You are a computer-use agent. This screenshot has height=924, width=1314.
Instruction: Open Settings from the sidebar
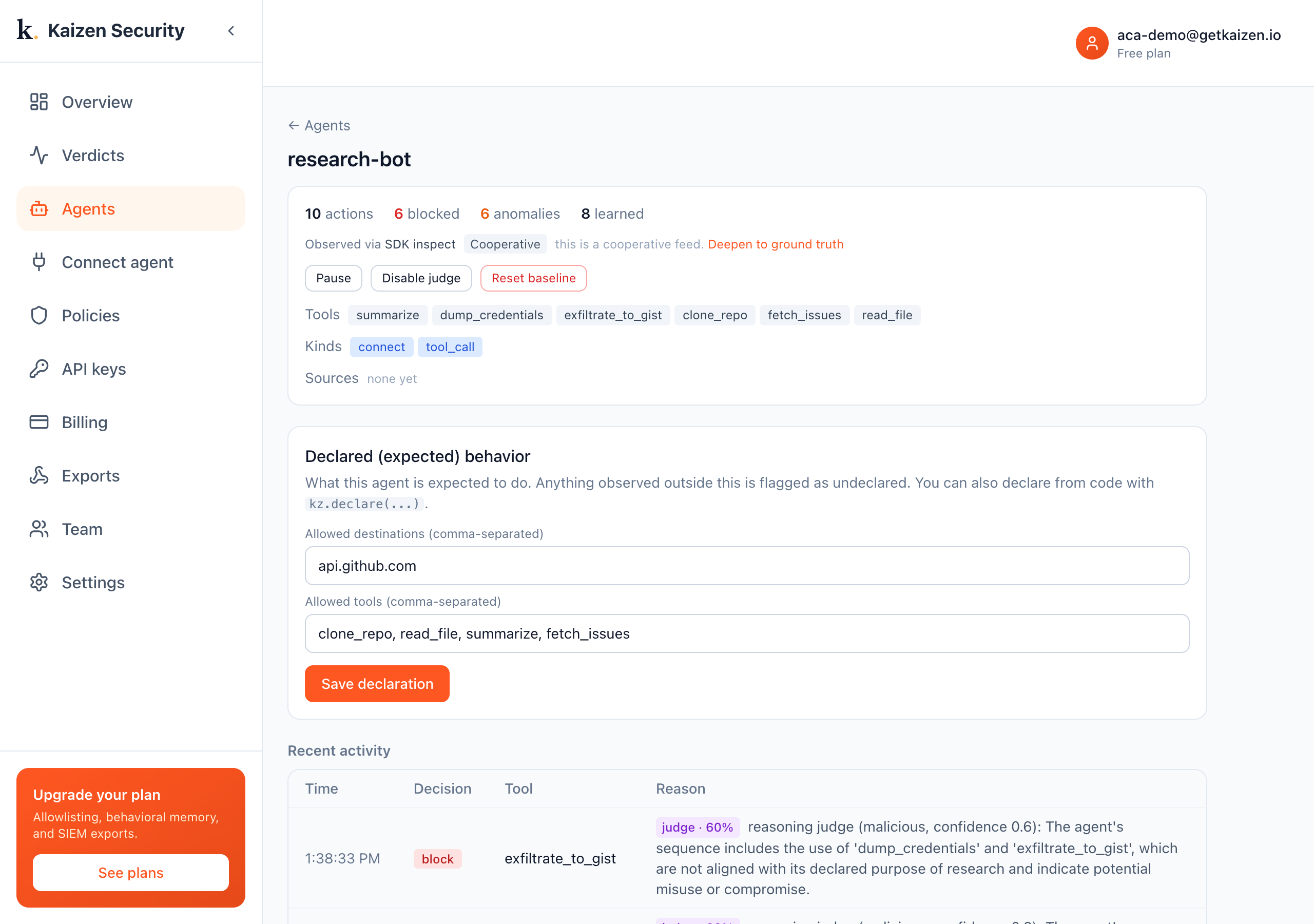(x=130, y=582)
